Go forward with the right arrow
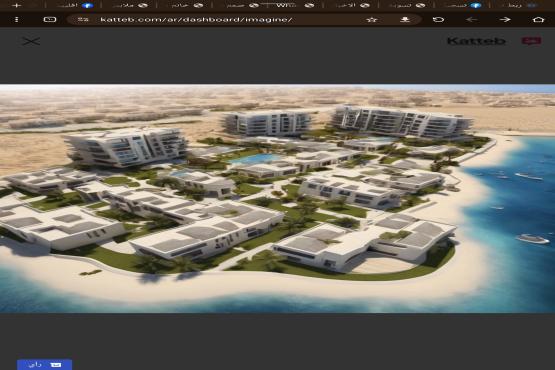 tap(505, 19)
